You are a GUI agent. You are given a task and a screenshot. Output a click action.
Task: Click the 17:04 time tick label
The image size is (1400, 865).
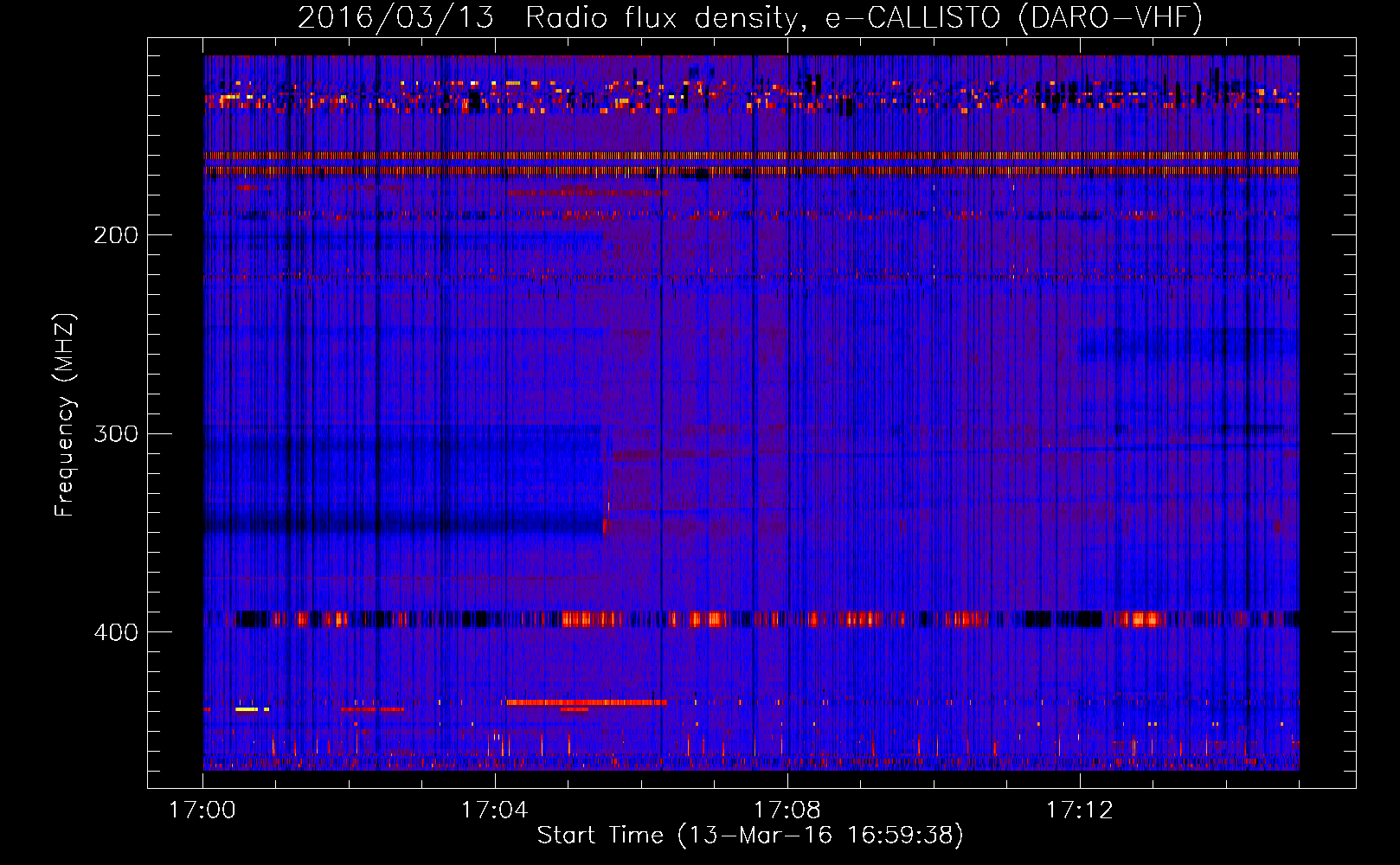point(494,811)
